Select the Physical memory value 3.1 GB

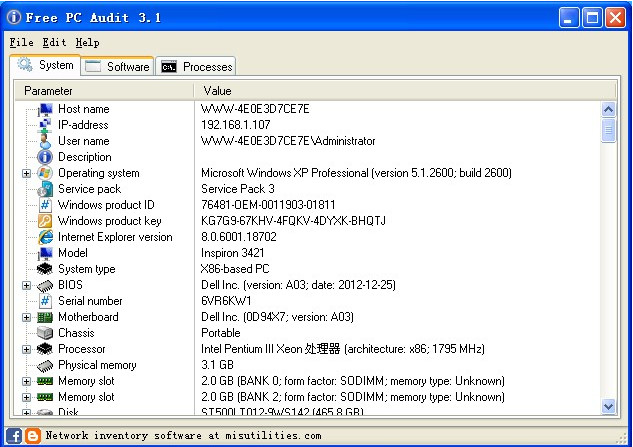(217, 365)
